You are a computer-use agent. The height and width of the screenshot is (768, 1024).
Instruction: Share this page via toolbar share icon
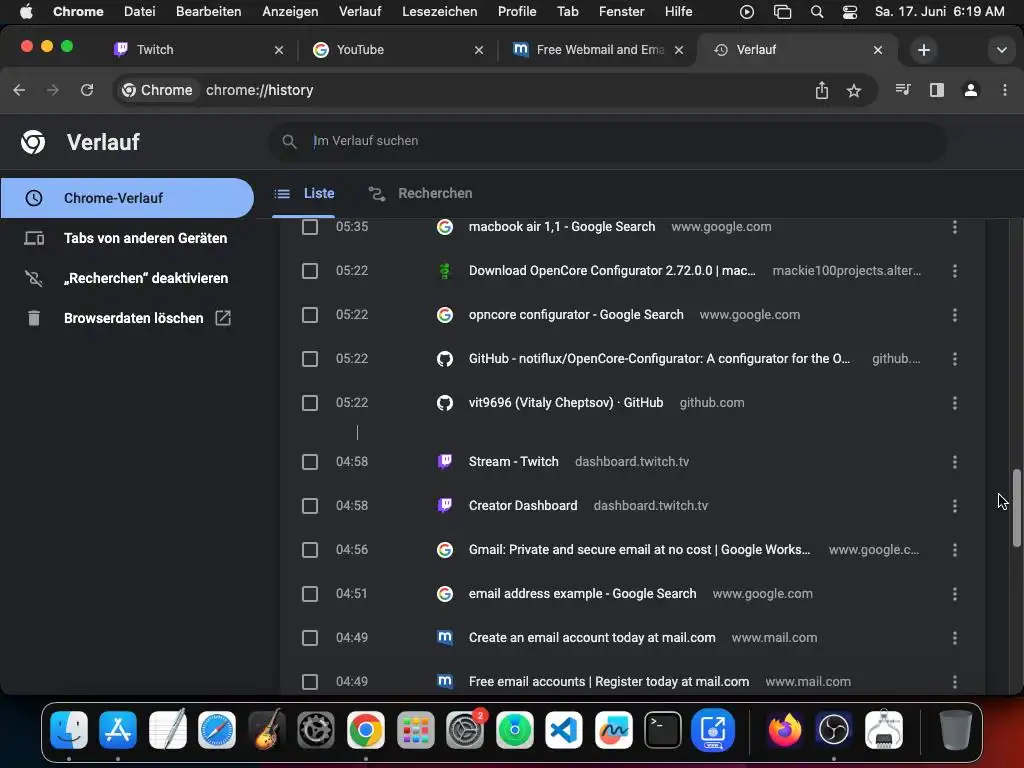(822, 90)
